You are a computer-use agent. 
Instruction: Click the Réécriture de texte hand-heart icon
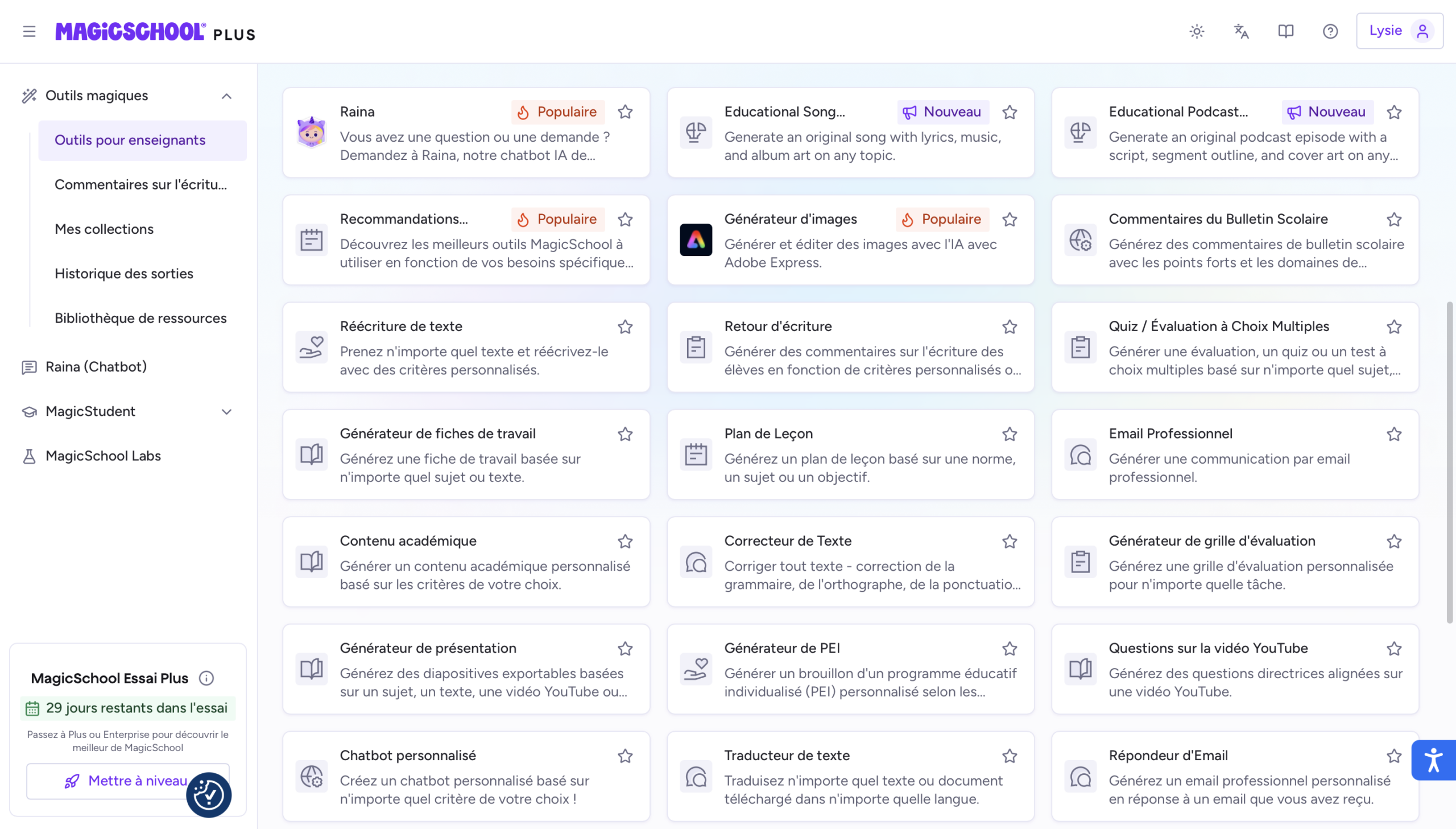pyautogui.click(x=311, y=347)
